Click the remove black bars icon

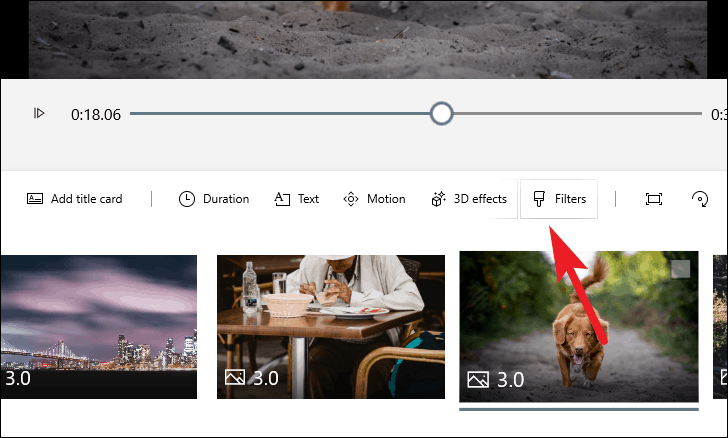pyautogui.click(x=654, y=199)
